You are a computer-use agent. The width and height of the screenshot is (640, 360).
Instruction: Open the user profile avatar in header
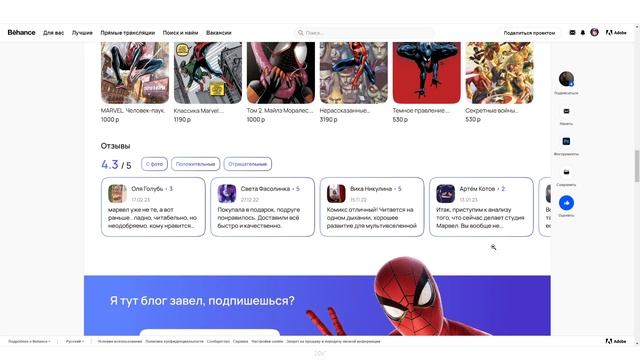pyautogui.click(x=594, y=32)
